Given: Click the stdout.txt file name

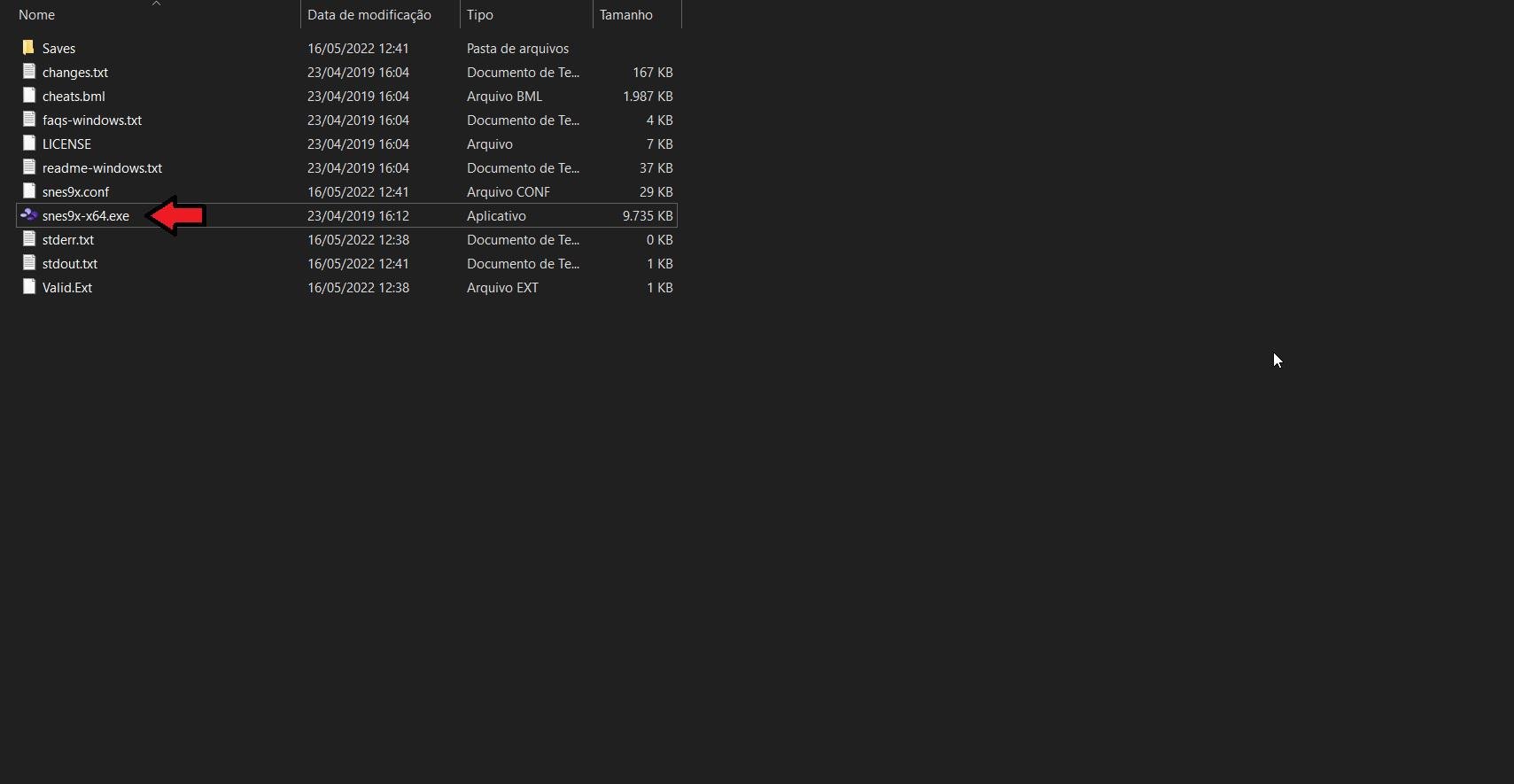Looking at the screenshot, I should [x=70, y=264].
